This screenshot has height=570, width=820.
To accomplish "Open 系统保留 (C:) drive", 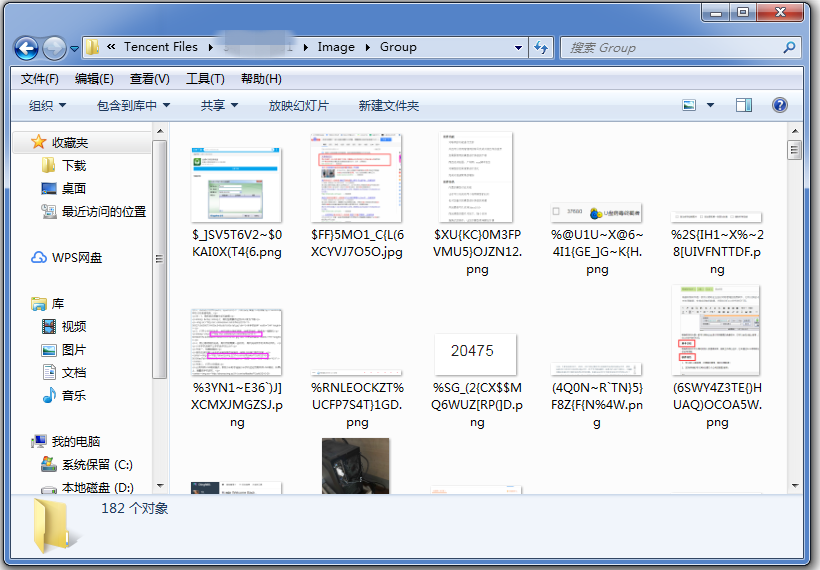I will tap(97, 465).
